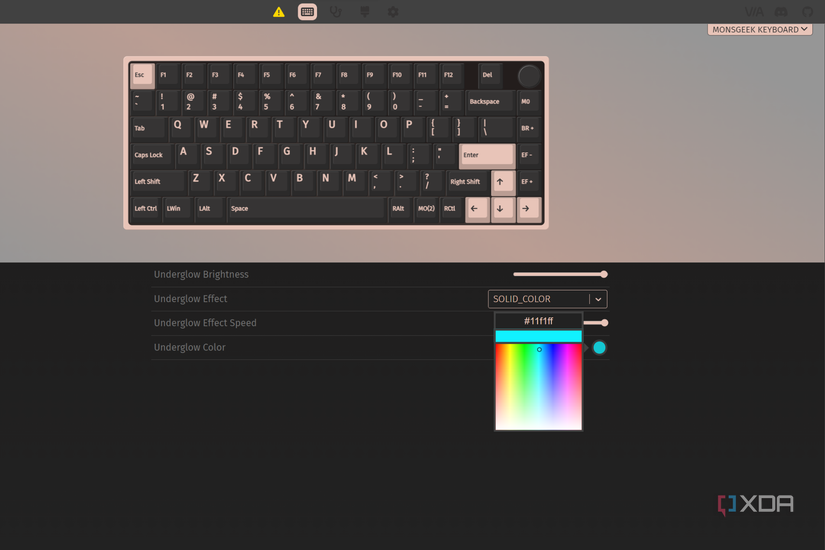Select the BR+ key
The image size is (825, 550).
click(529, 129)
